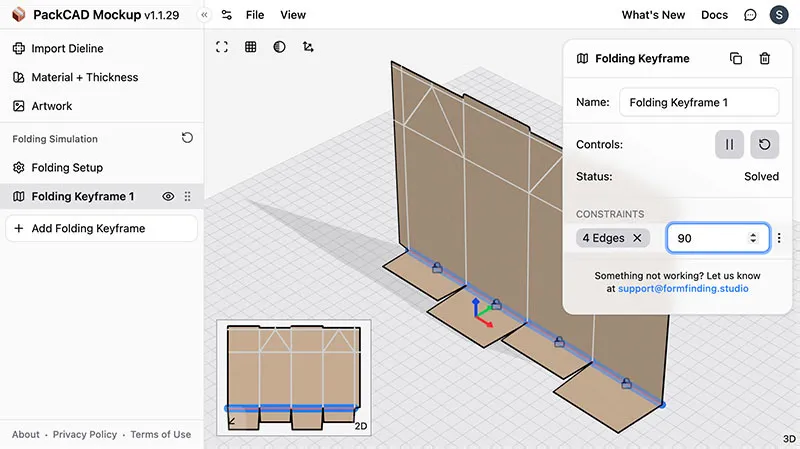Click the lock icon on the leftmost flap

pyautogui.click(x=437, y=267)
